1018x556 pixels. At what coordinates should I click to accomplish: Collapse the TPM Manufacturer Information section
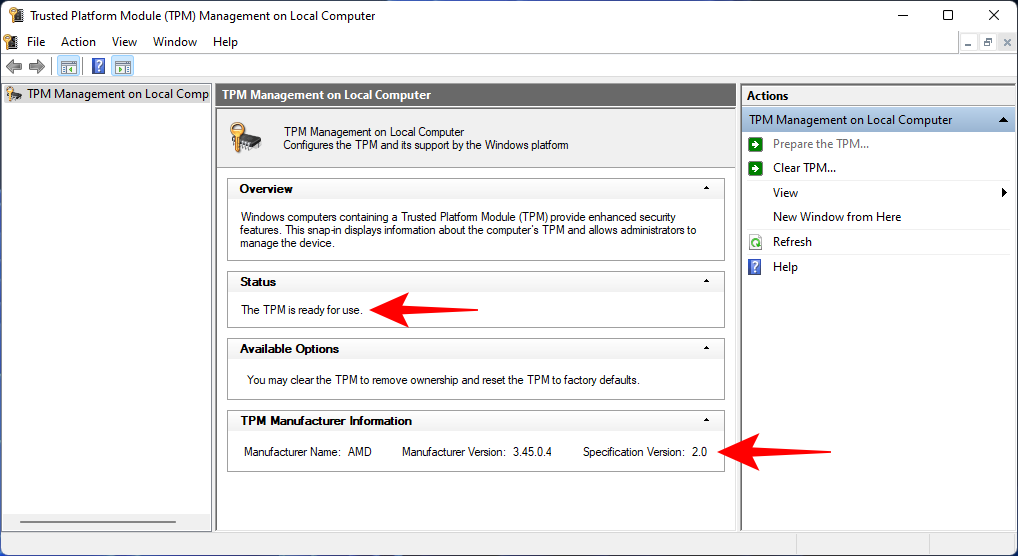[706, 421]
